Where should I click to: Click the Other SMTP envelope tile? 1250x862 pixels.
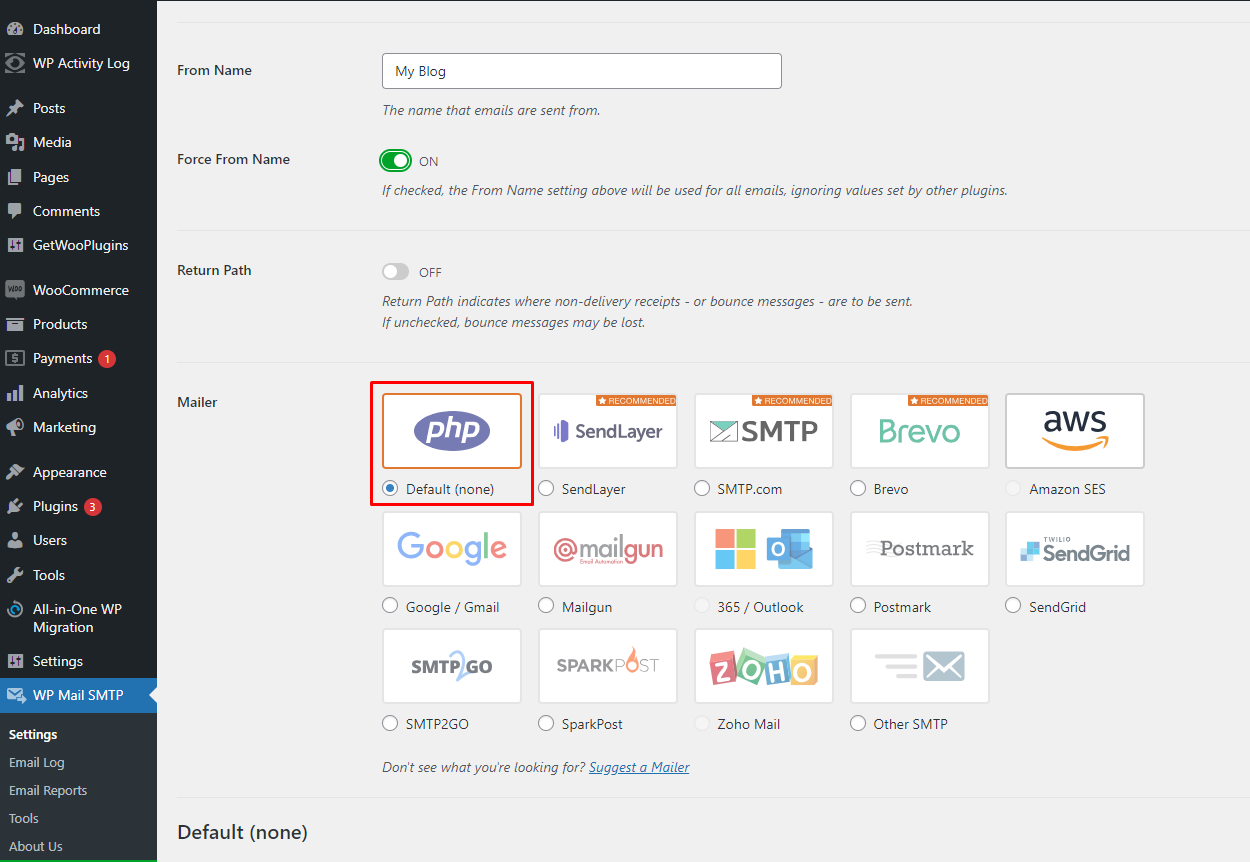920,666
